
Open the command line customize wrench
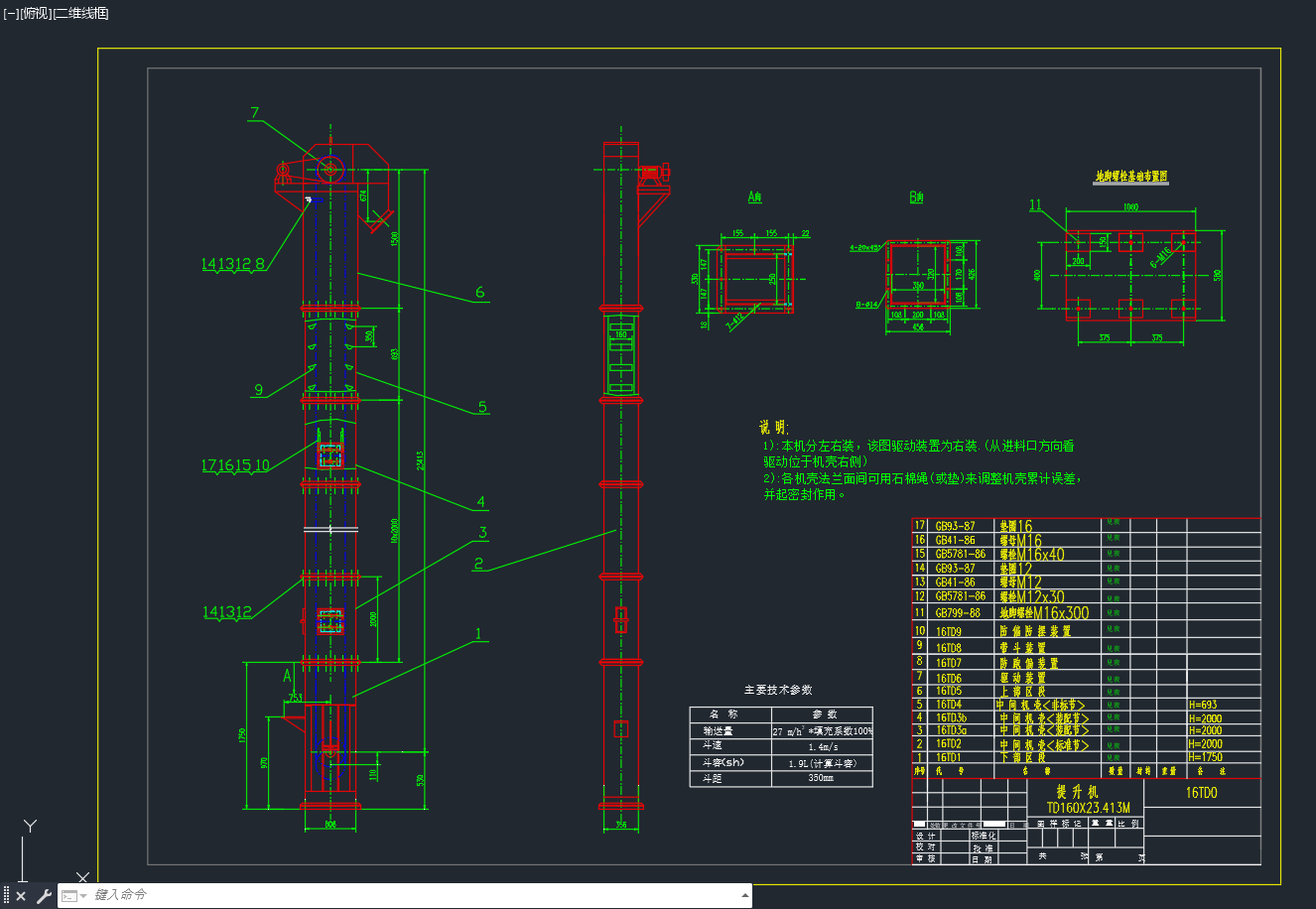44,896
